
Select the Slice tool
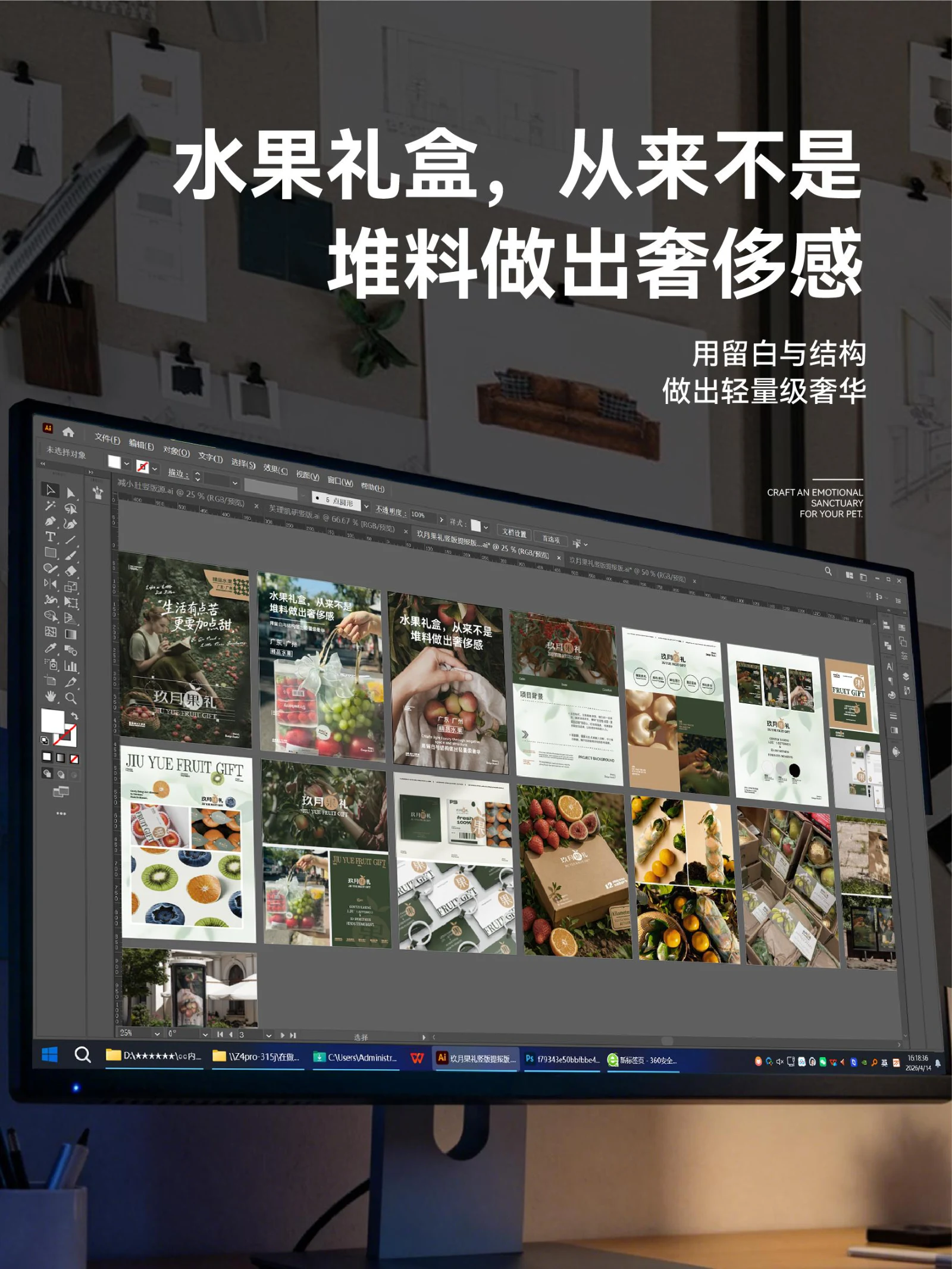tap(71, 682)
